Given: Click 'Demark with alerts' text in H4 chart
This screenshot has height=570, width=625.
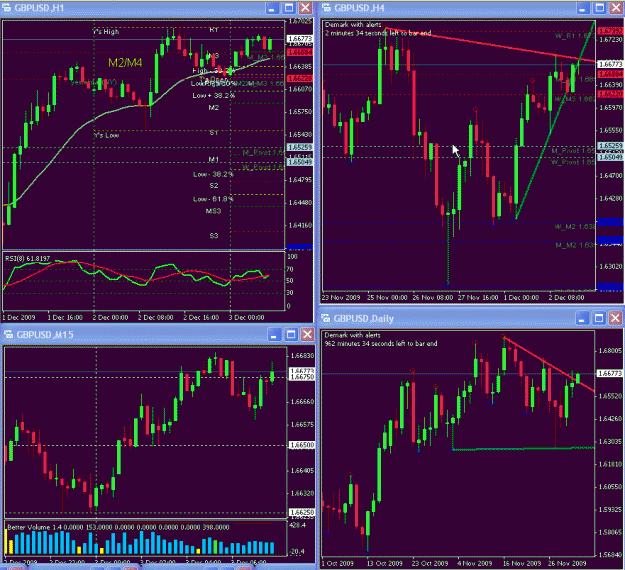Looking at the screenshot, I should (353, 25).
